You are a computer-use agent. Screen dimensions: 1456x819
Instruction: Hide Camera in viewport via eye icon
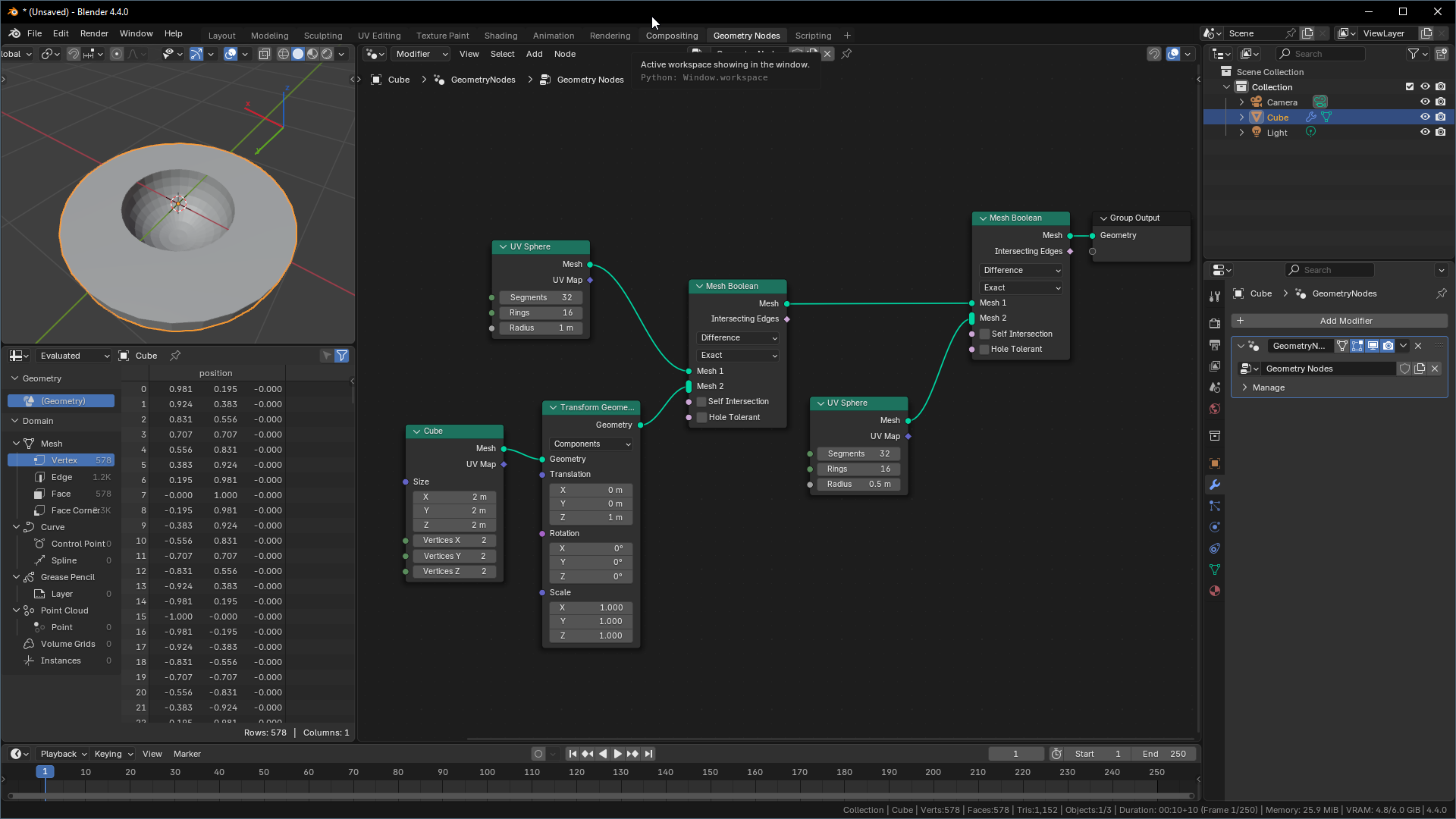pos(1425,102)
